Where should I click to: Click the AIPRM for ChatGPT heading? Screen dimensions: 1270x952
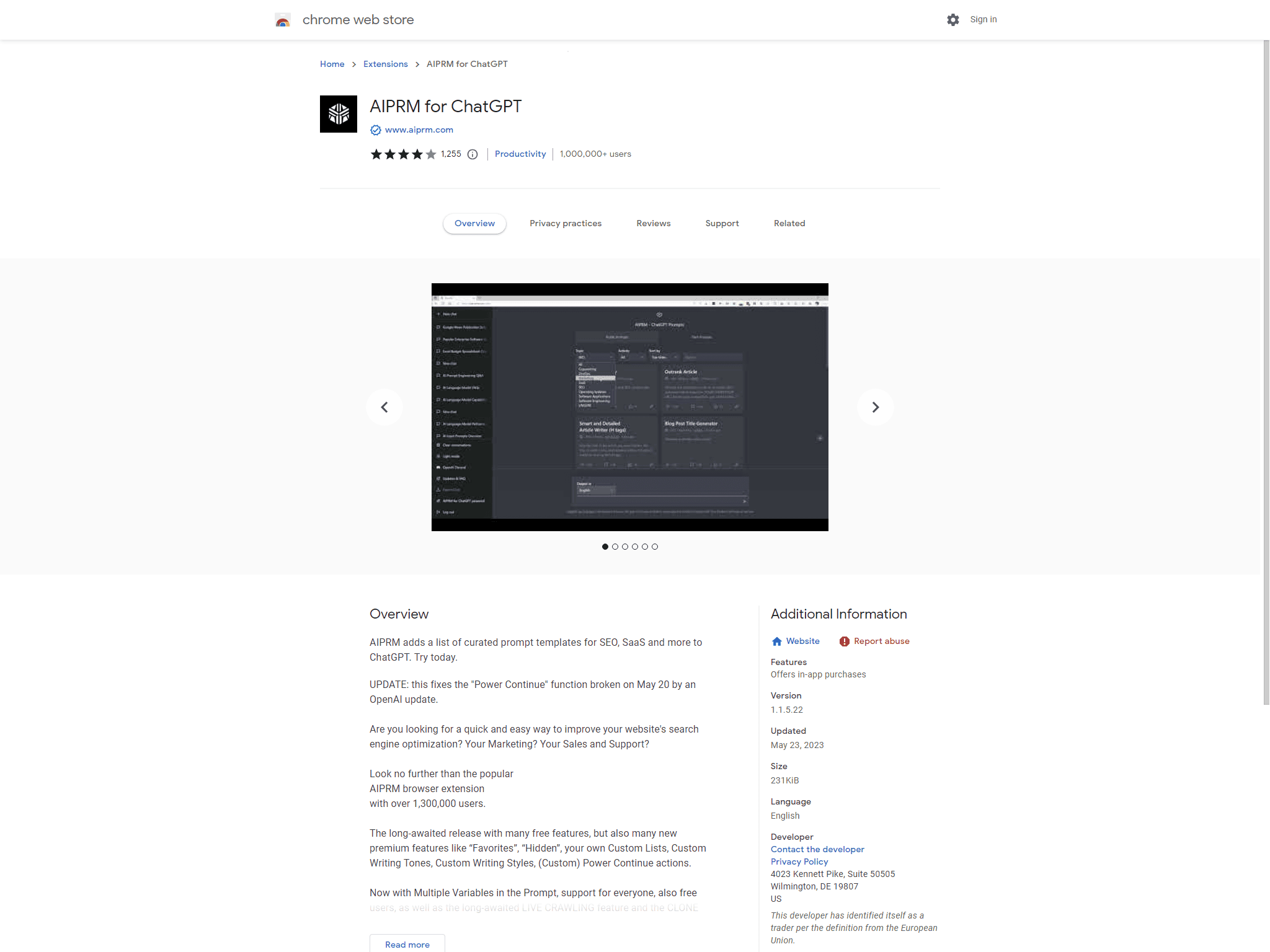pyautogui.click(x=446, y=107)
